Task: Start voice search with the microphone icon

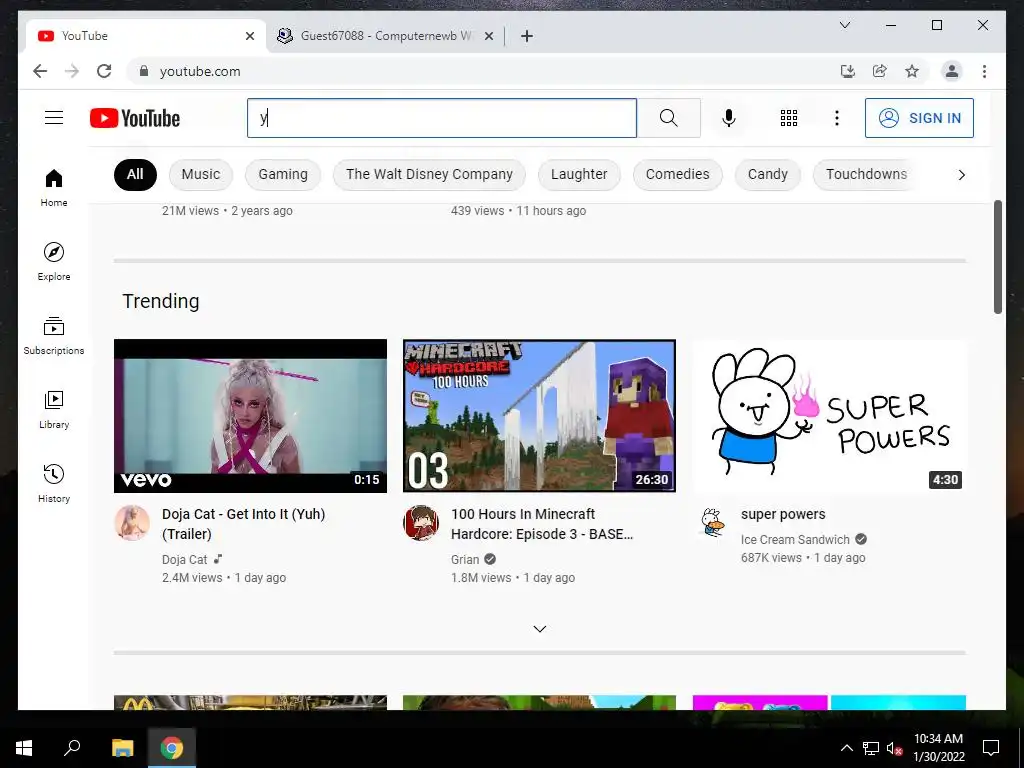Action: tap(729, 118)
